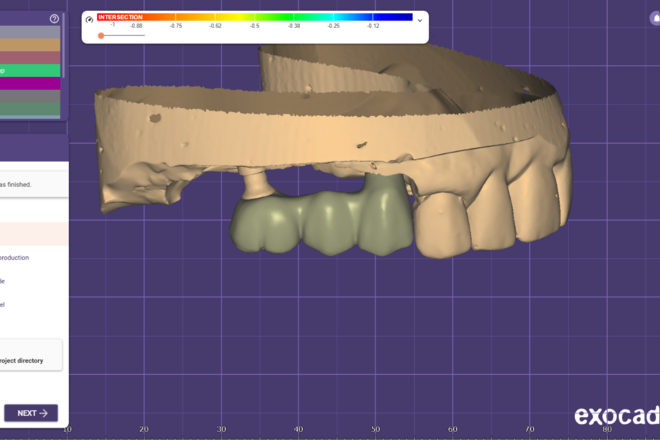Select the magenta layer row
The width and height of the screenshot is (660, 440).
point(30,83)
